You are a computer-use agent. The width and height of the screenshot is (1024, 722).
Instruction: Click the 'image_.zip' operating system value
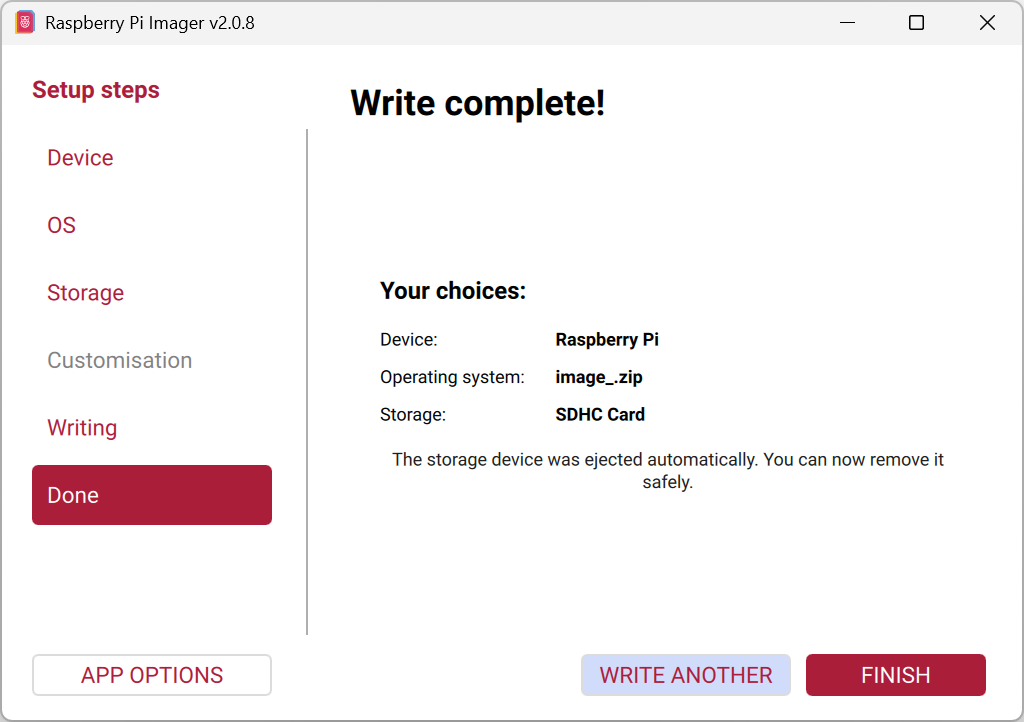(x=599, y=377)
